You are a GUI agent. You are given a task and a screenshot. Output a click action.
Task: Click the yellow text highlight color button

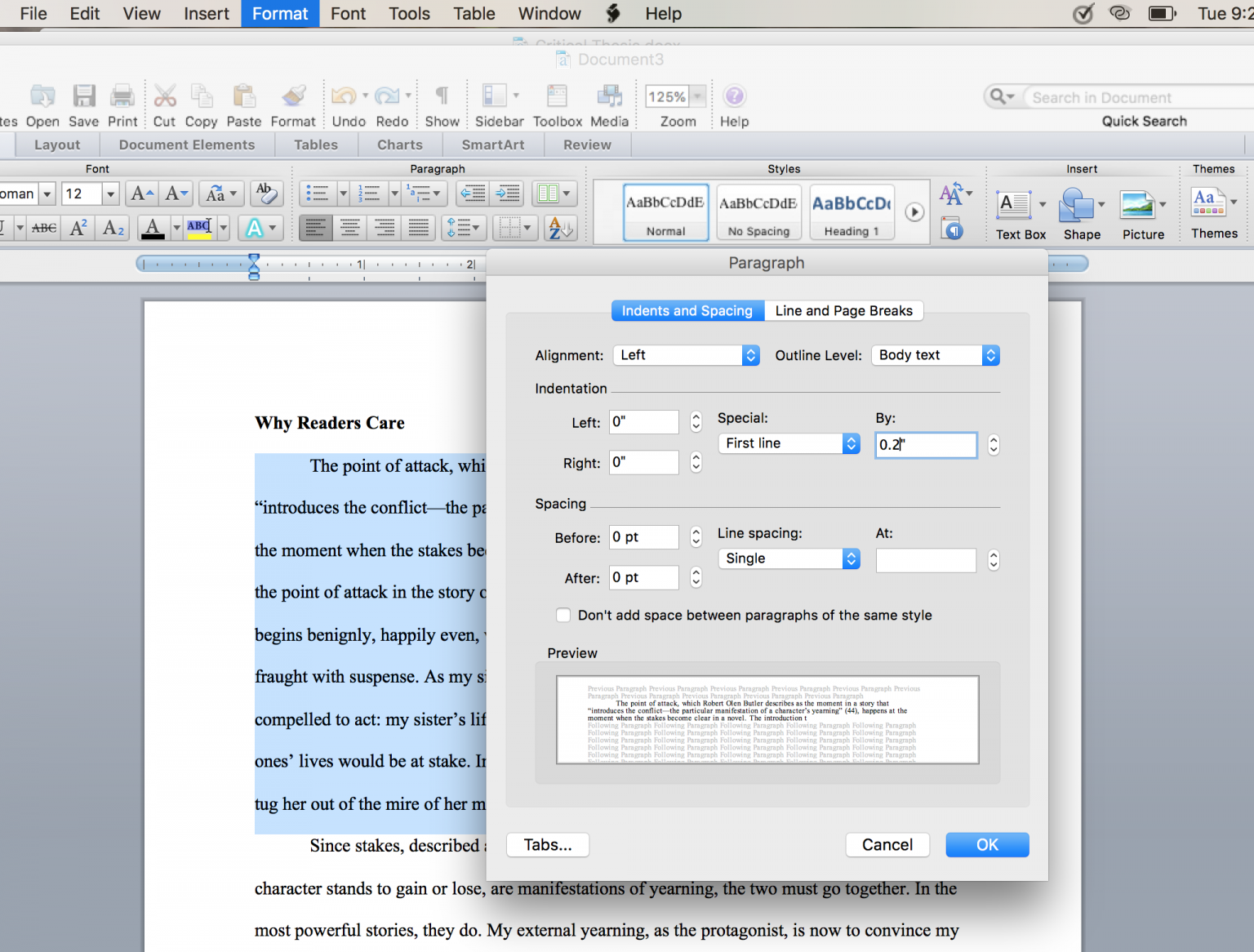click(199, 228)
